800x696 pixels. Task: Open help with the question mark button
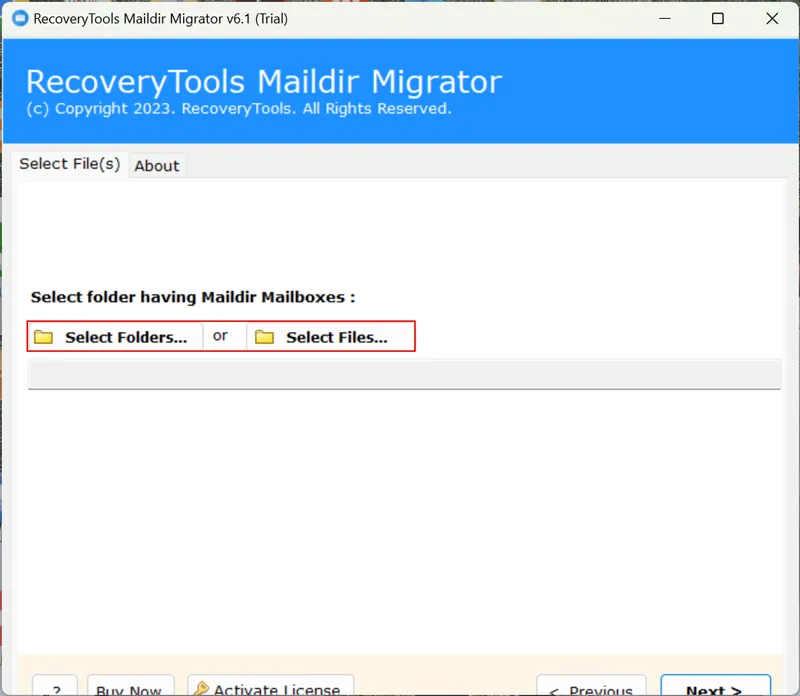coord(55,688)
